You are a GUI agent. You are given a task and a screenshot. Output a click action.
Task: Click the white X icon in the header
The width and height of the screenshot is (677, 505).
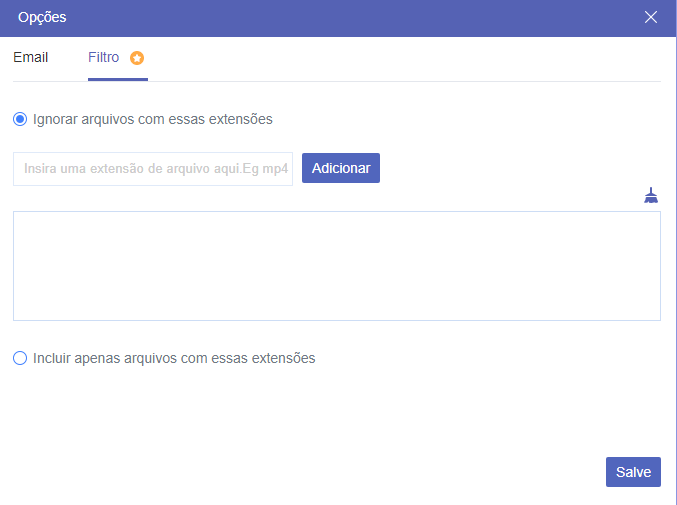click(x=651, y=17)
